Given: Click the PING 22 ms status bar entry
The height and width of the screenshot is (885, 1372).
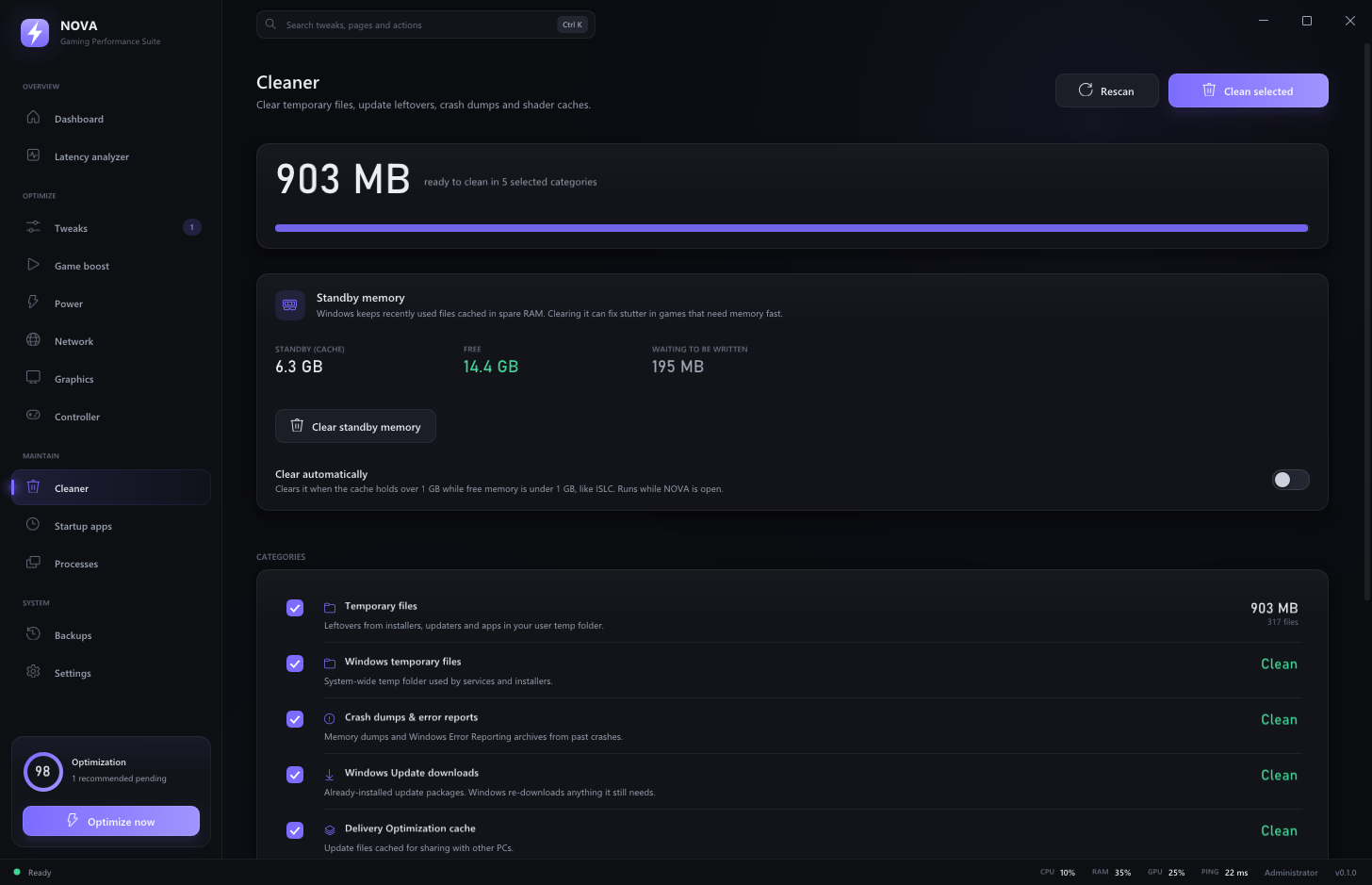Looking at the screenshot, I should [1224, 872].
